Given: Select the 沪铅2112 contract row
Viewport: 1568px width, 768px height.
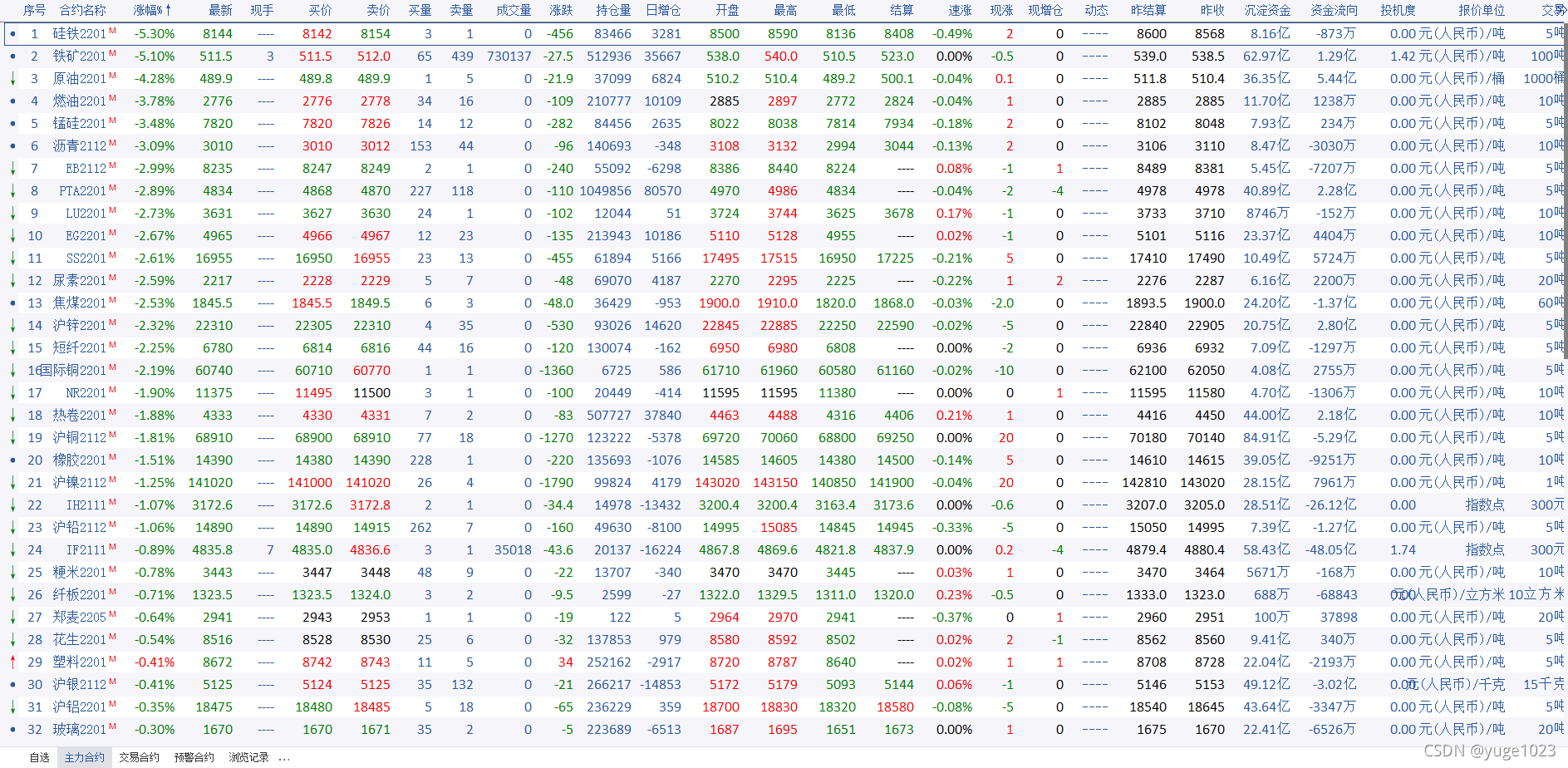Looking at the screenshot, I should [x=784, y=528].
